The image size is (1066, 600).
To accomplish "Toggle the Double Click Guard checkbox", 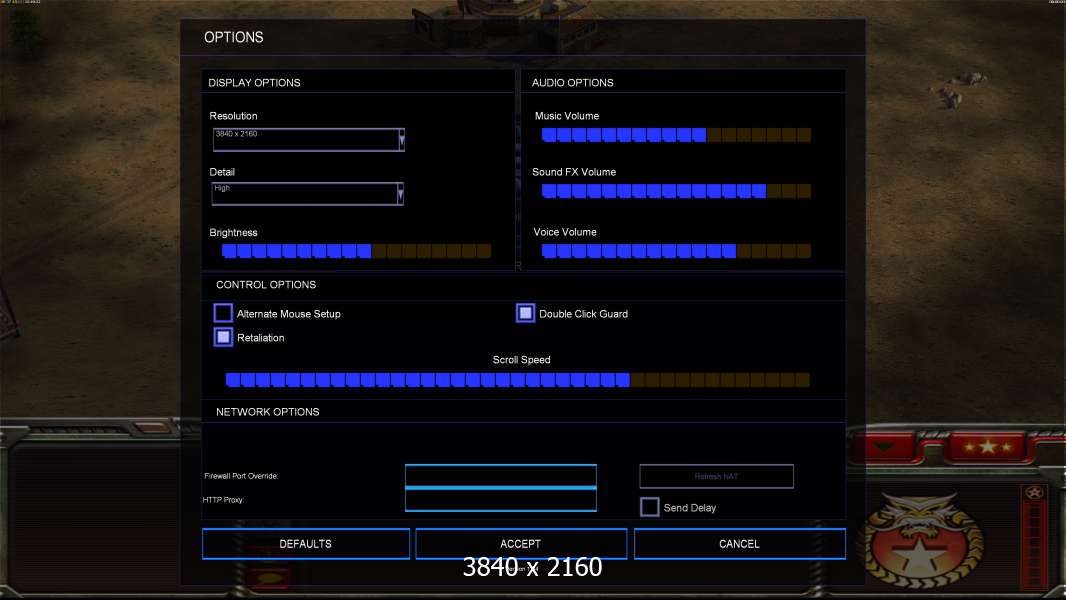I will (526, 313).
